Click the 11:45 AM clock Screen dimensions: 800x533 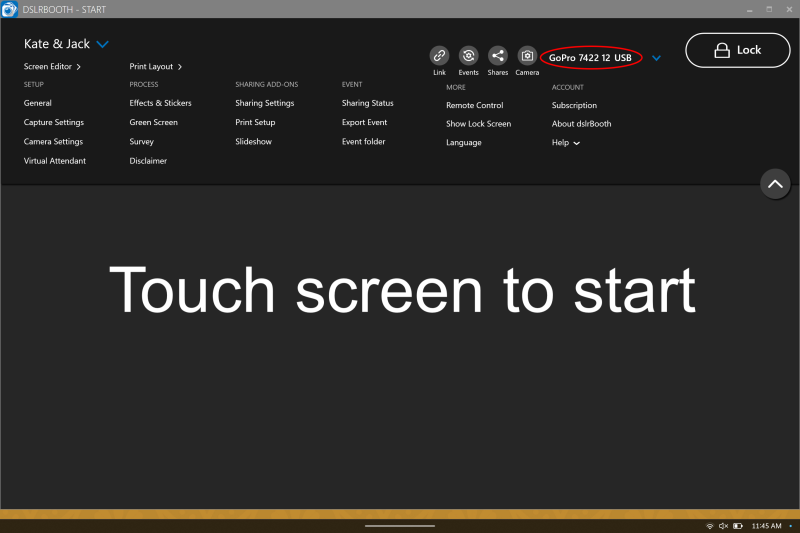(766, 526)
